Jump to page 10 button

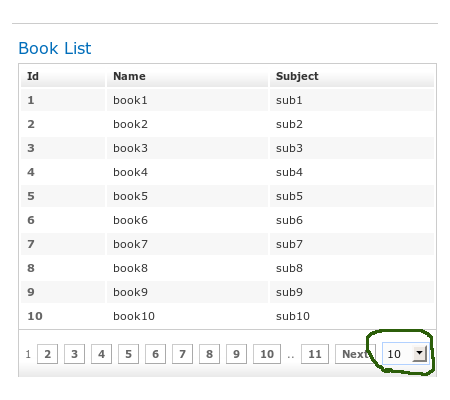coord(267,354)
